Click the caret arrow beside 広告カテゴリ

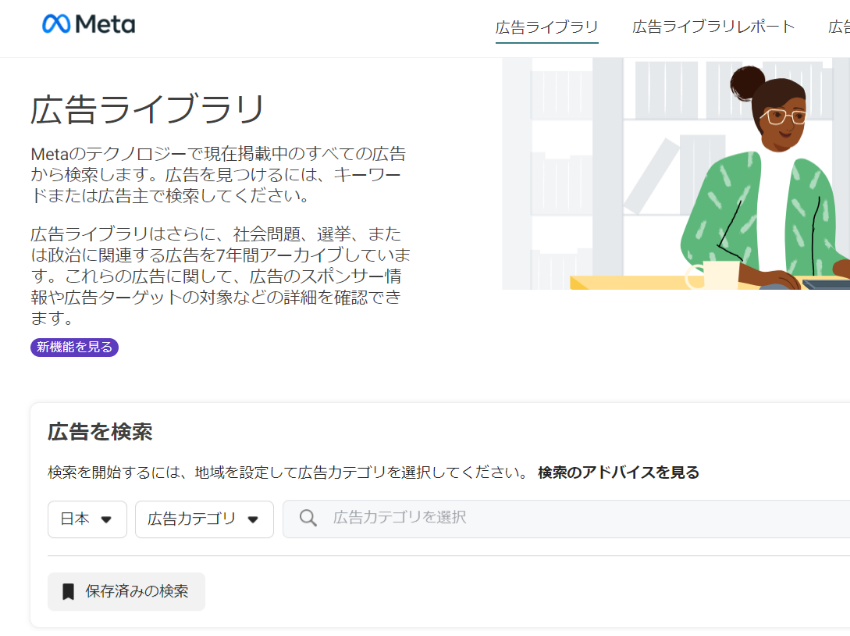click(253, 519)
